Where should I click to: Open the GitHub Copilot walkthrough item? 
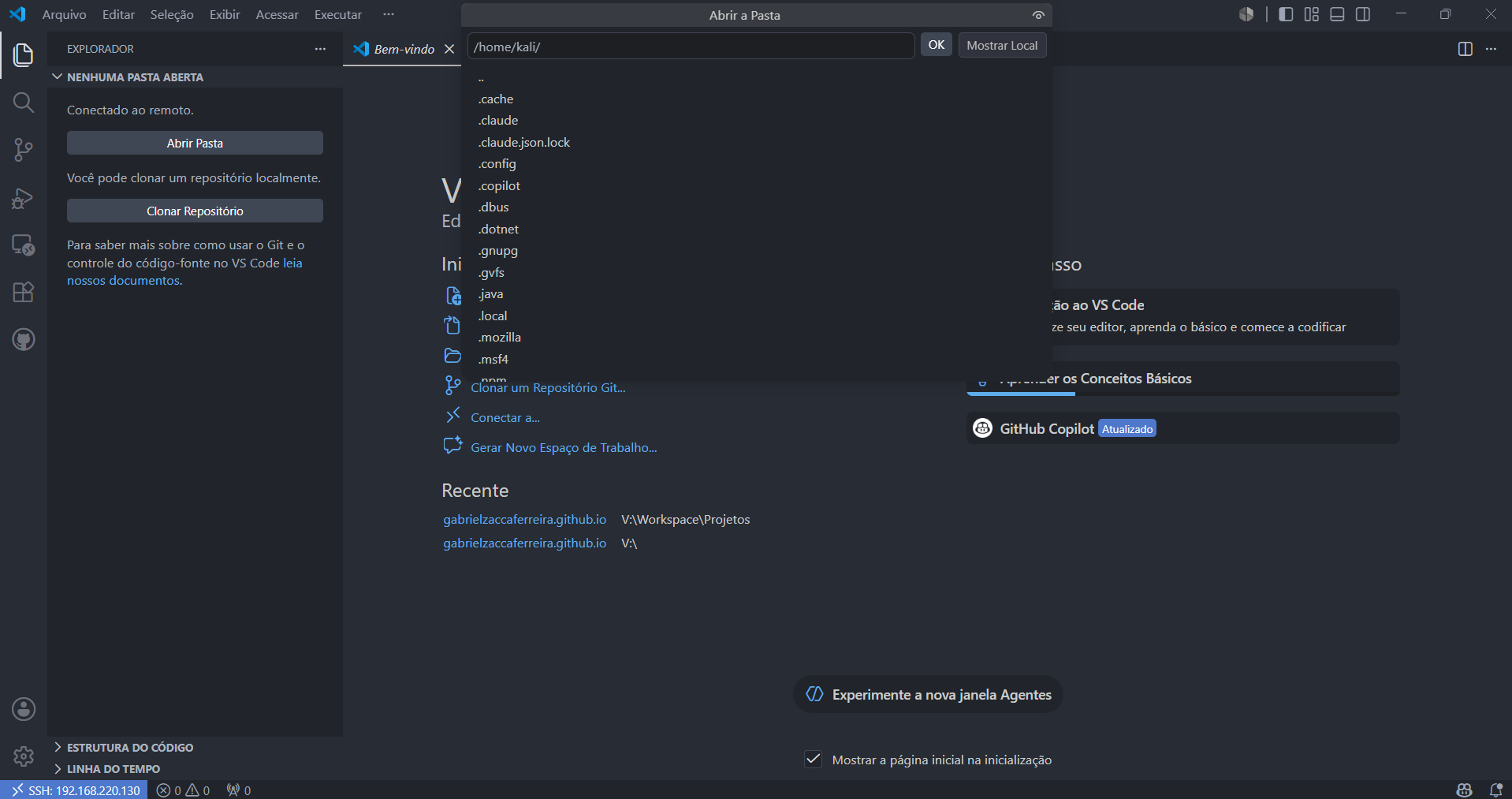[1182, 428]
